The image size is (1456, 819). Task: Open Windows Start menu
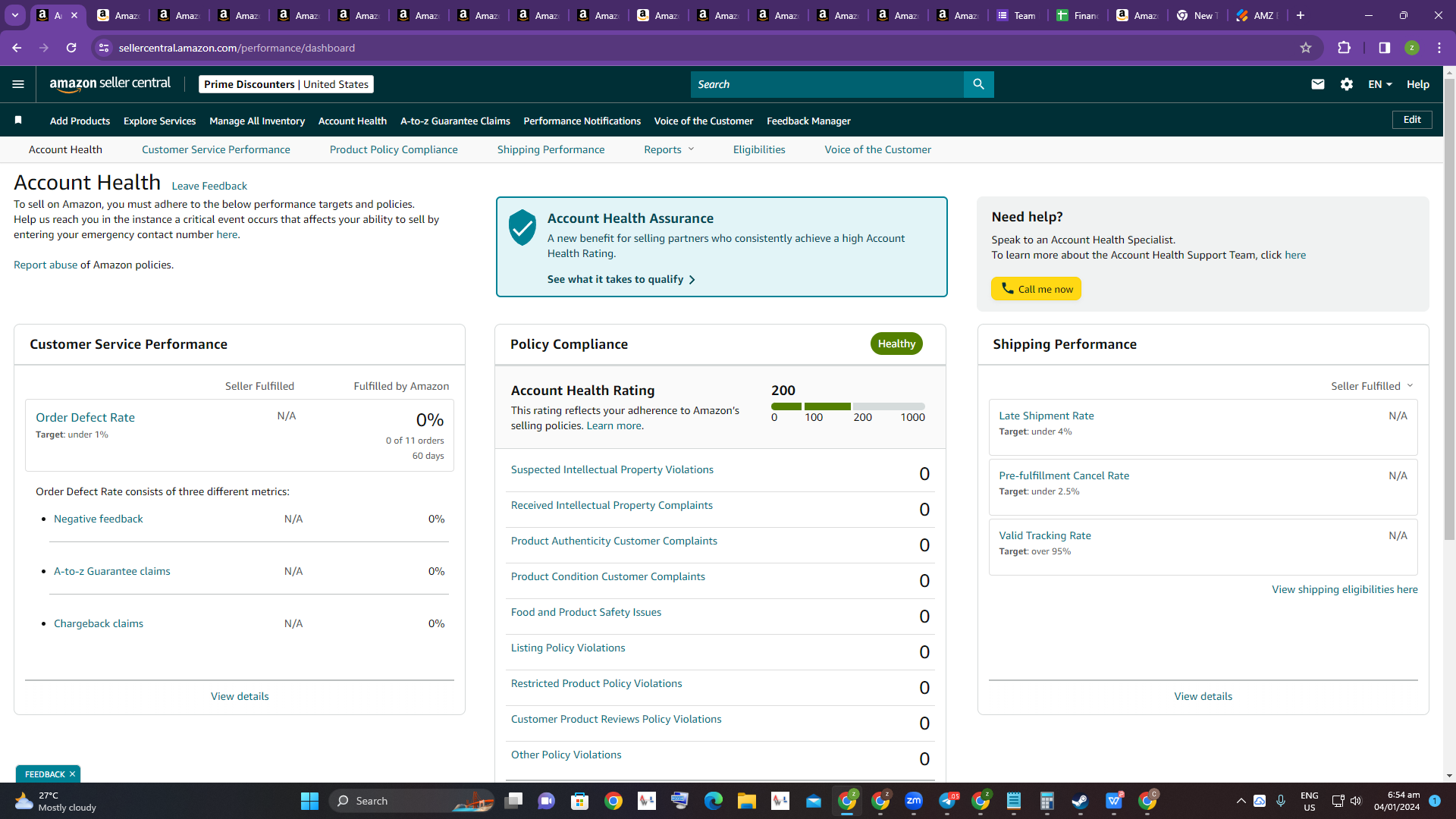309,801
